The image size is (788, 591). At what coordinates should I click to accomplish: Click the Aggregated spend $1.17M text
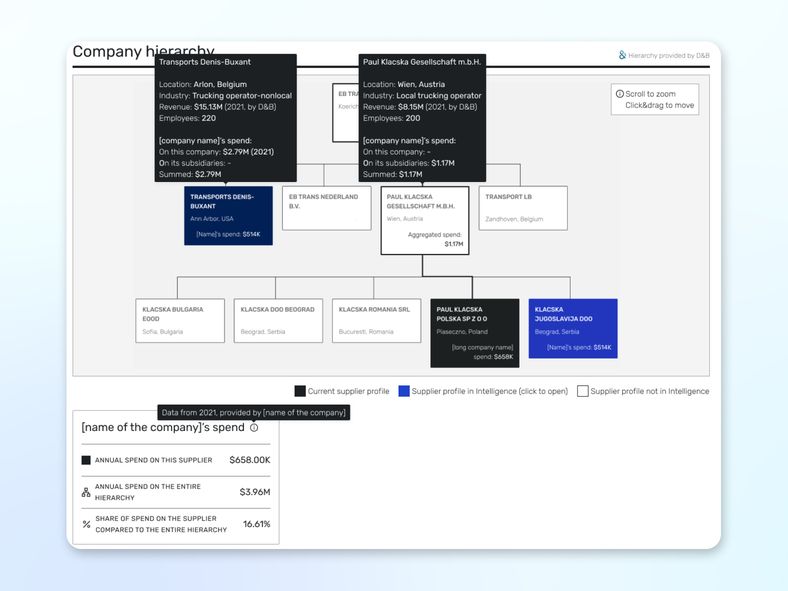(x=435, y=239)
